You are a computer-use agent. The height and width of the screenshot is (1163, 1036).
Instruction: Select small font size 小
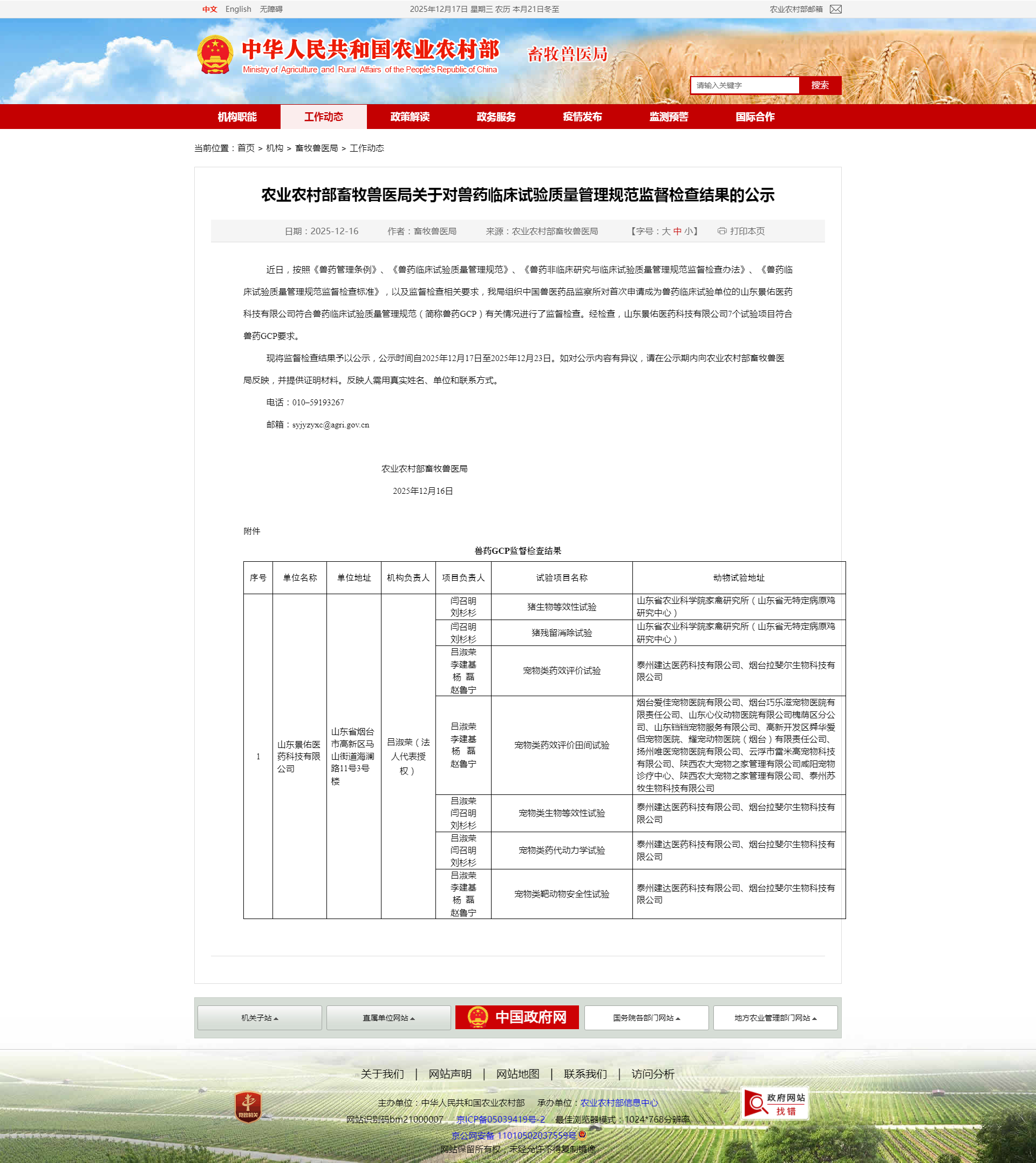tap(689, 231)
